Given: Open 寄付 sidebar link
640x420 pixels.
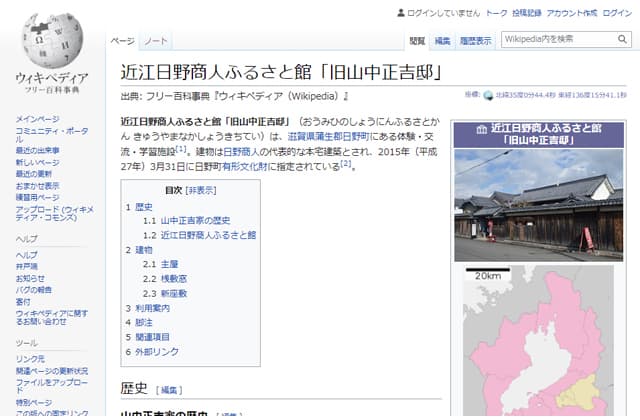Looking at the screenshot, I should point(23,302).
